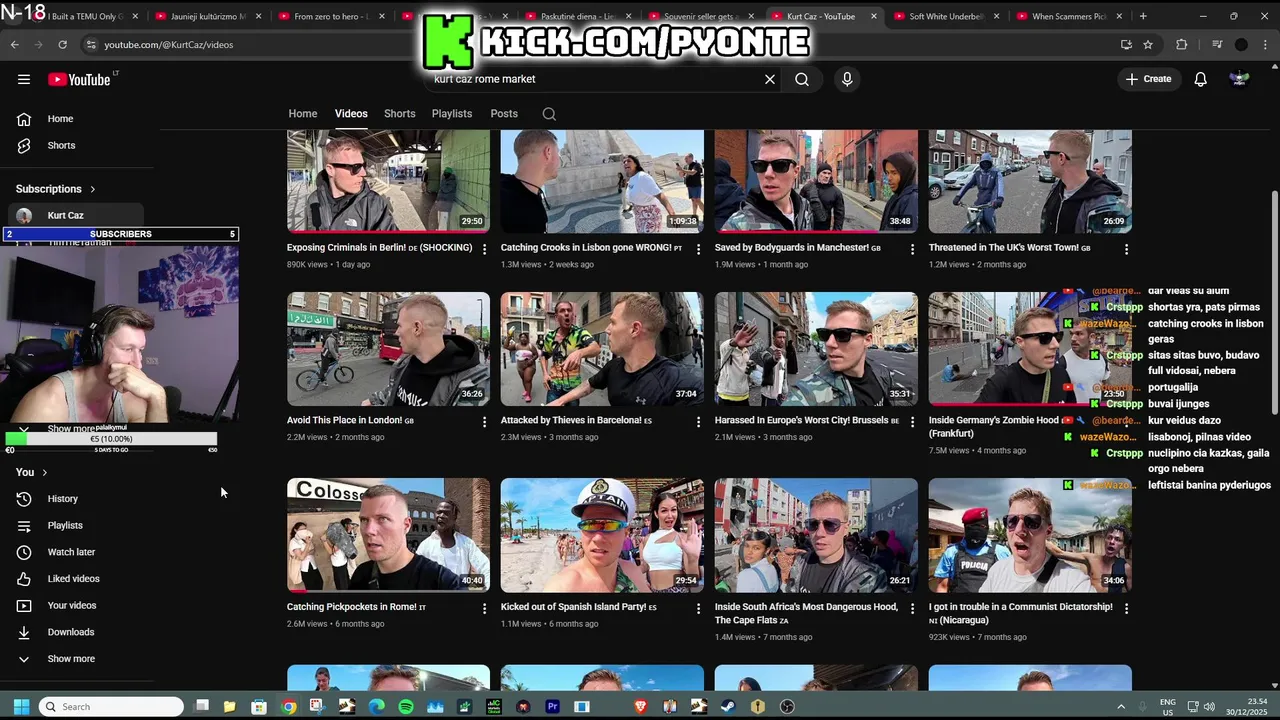1280x720 pixels.
Task: Open the YouTube hamburger guide menu
Action: pos(24,79)
